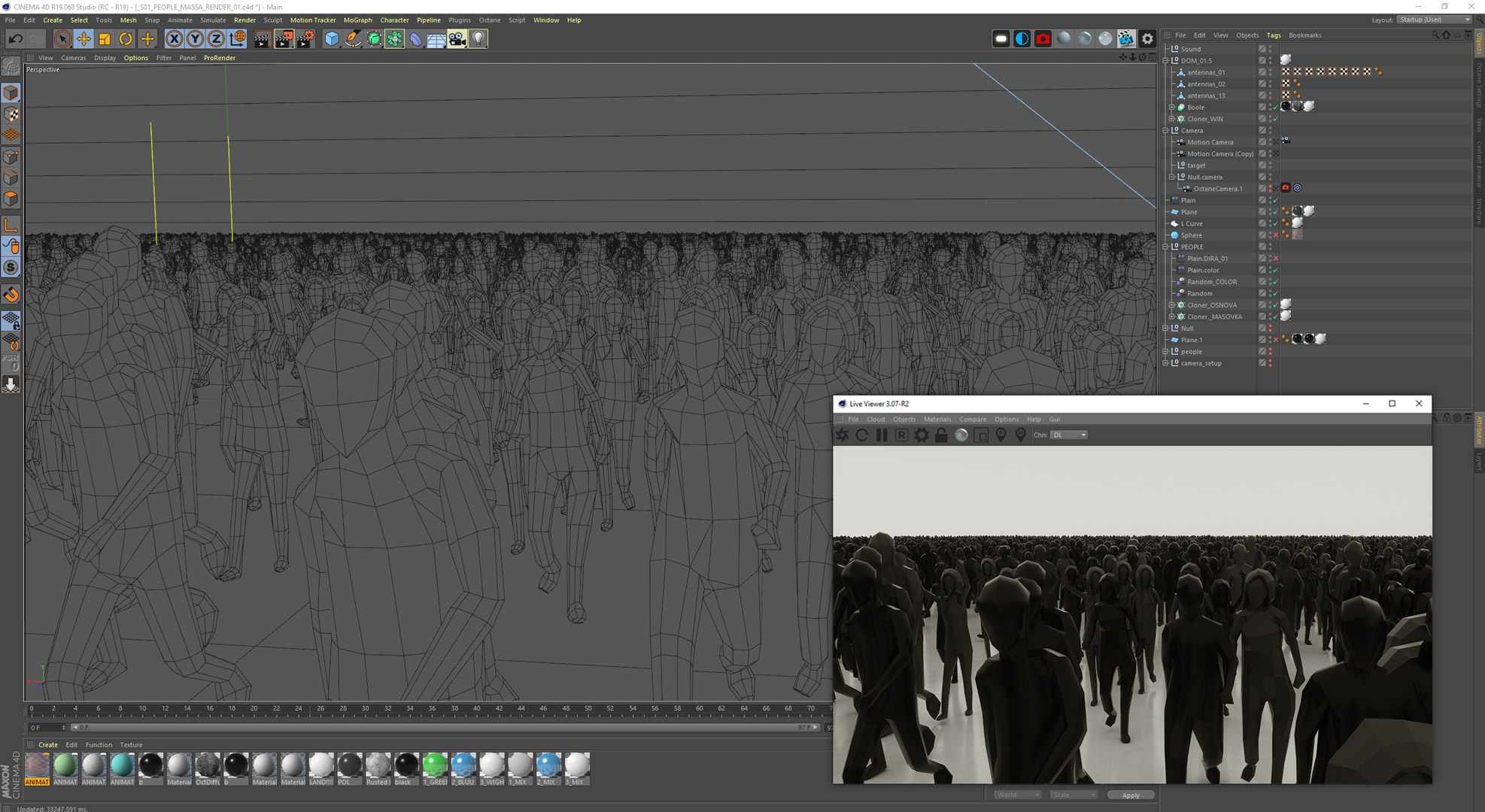Open the Materials menu in Live Viewer
Image resolution: width=1485 pixels, height=812 pixels.
(x=937, y=420)
